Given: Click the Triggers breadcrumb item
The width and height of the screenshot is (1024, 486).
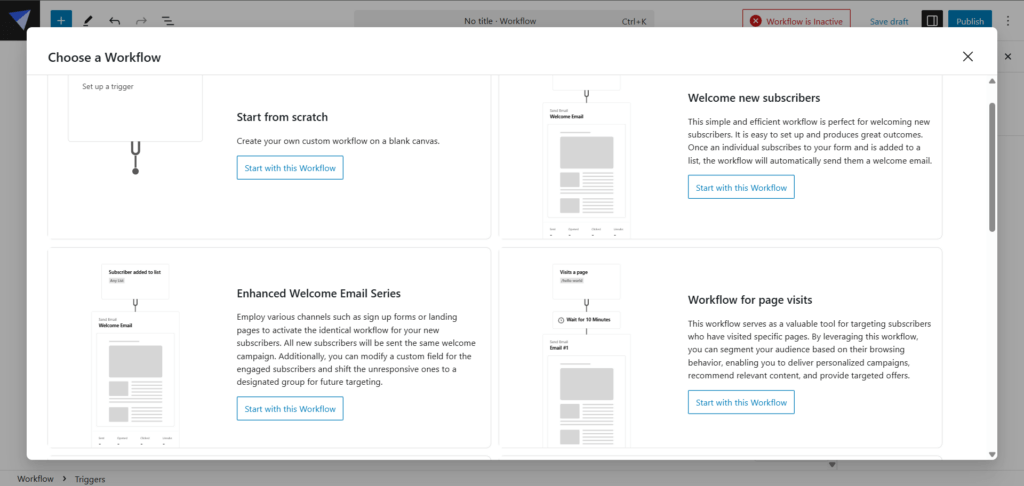Looking at the screenshot, I should click(89, 479).
